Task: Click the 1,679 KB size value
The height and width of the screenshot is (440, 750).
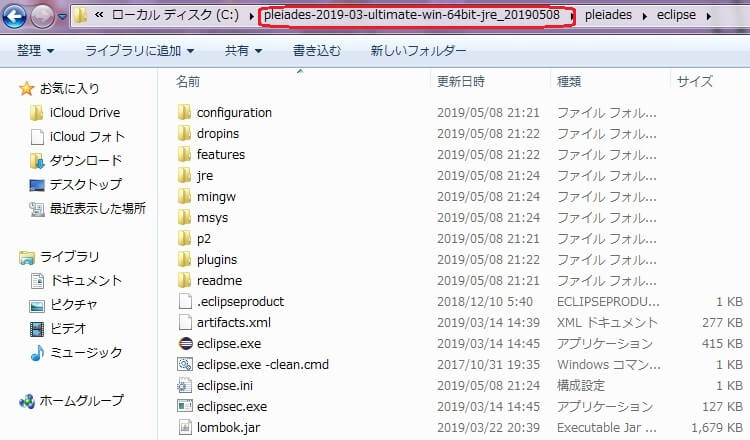Action: point(717,428)
